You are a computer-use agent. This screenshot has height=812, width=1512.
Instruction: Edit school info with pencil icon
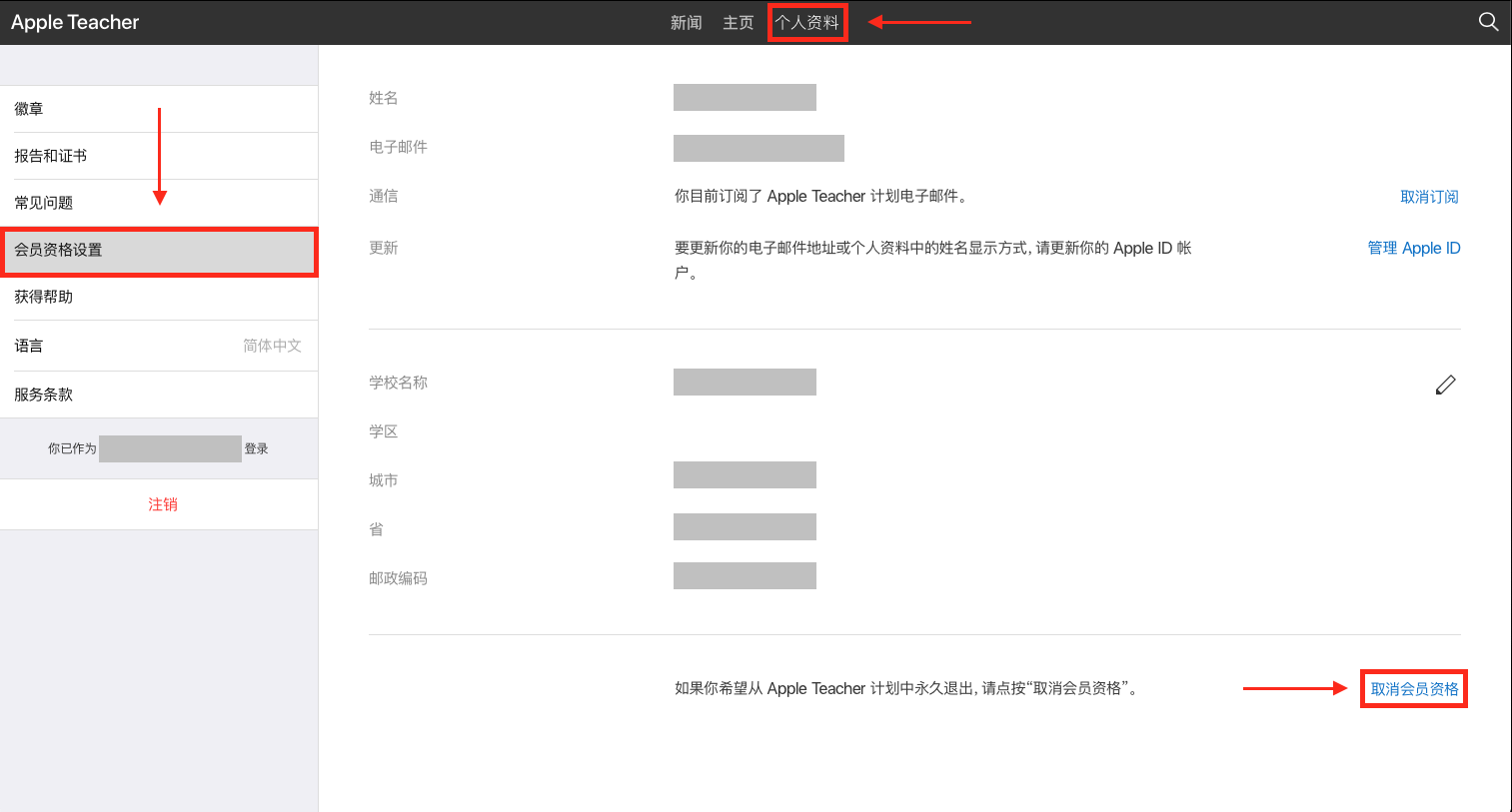(x=1445, y=385)
